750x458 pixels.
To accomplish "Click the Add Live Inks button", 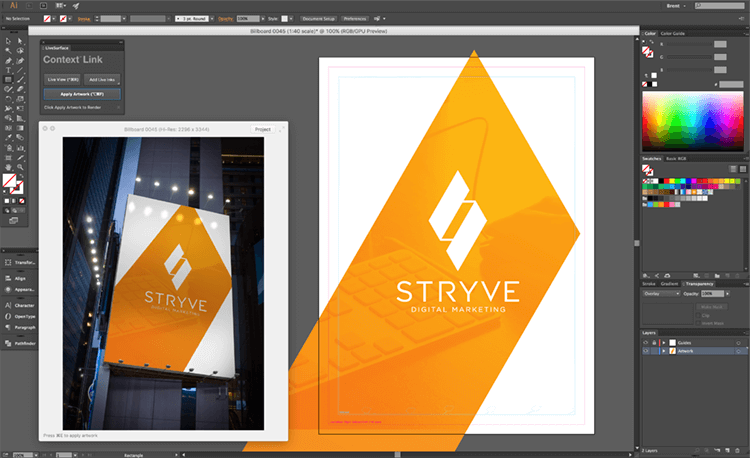I will (102, 79).
